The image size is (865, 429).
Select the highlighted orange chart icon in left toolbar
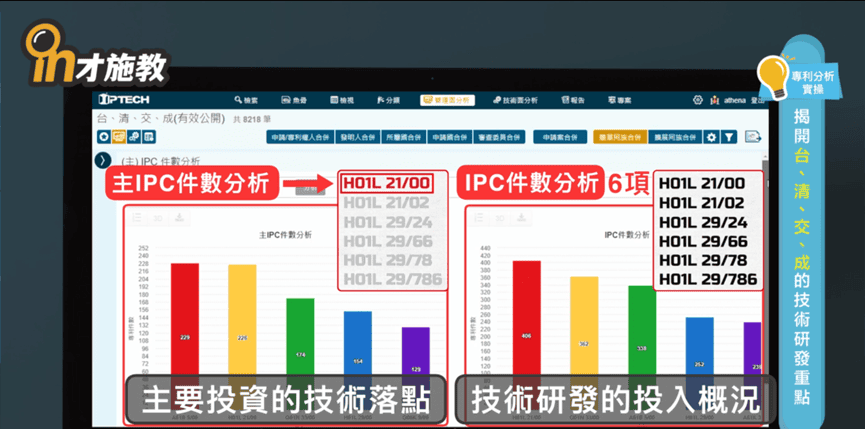(x=118, y=137)
